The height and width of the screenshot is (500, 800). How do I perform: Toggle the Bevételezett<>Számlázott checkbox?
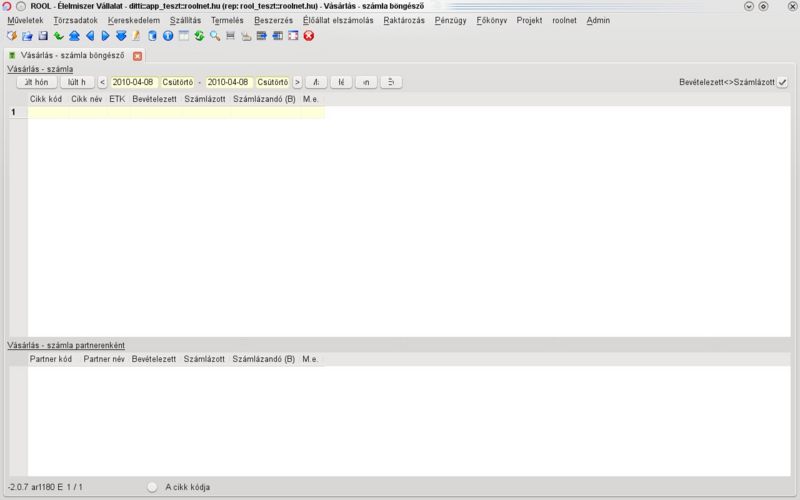[782, 82]
